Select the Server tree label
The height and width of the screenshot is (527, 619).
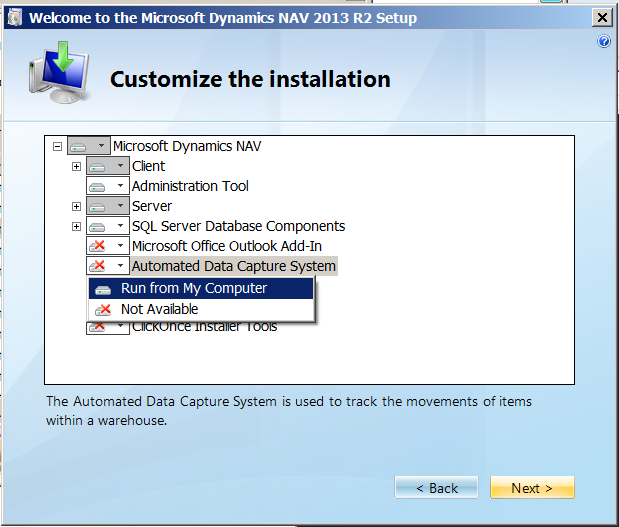(152, 206)
